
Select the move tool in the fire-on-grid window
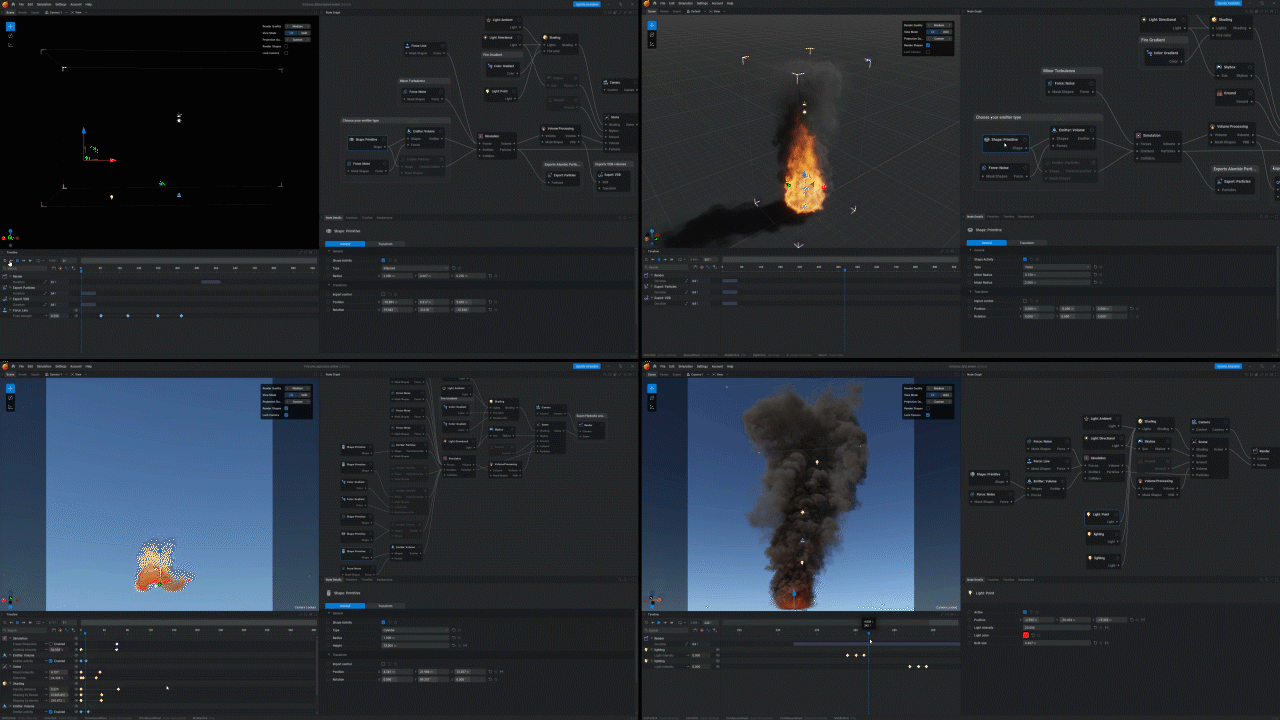pyautogui.click(x=651, y=26)
